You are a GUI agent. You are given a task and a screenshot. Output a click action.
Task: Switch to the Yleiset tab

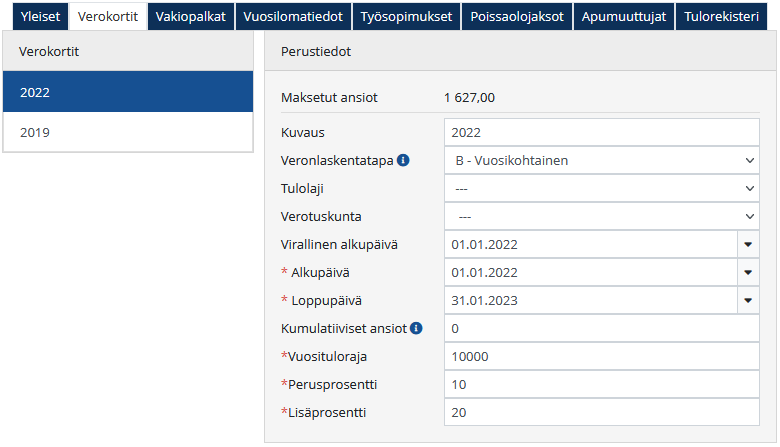coord(35,16)
